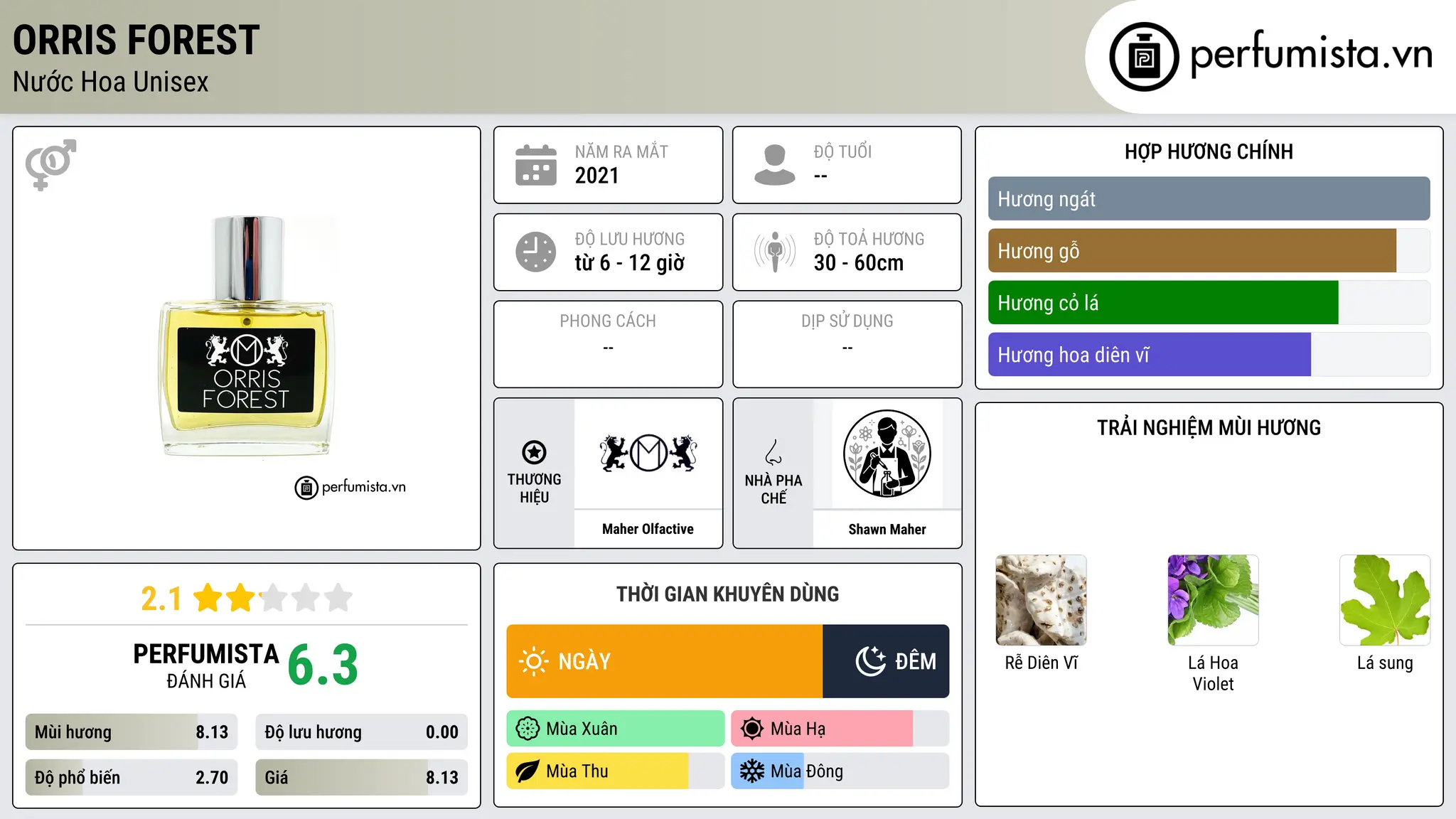Select the Lá Hoa Violet note image
Screen dimensions: 1456x819
point(1213,600)
